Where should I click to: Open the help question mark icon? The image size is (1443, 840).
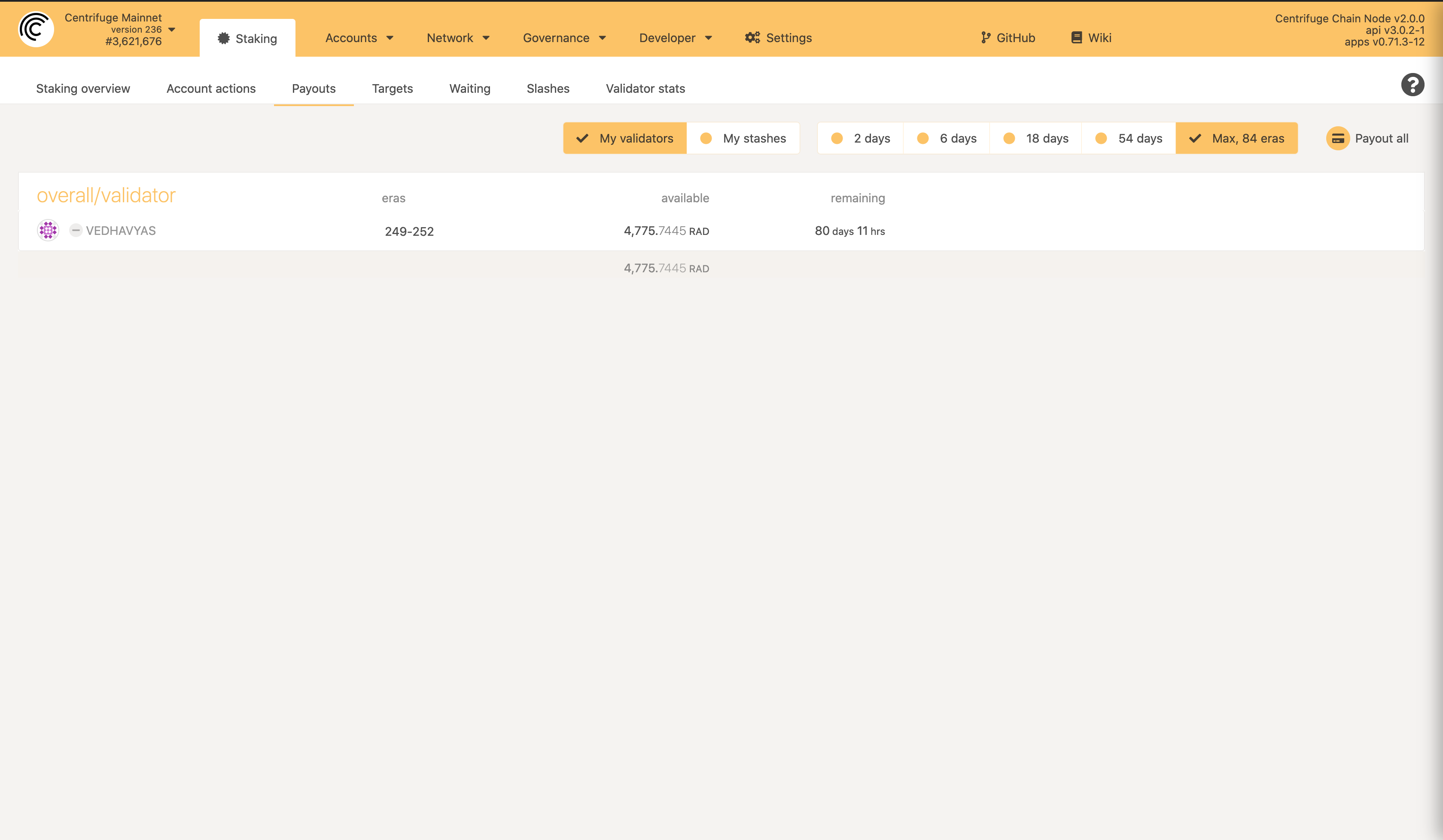pyautogui.click(x=1412, y=85)
